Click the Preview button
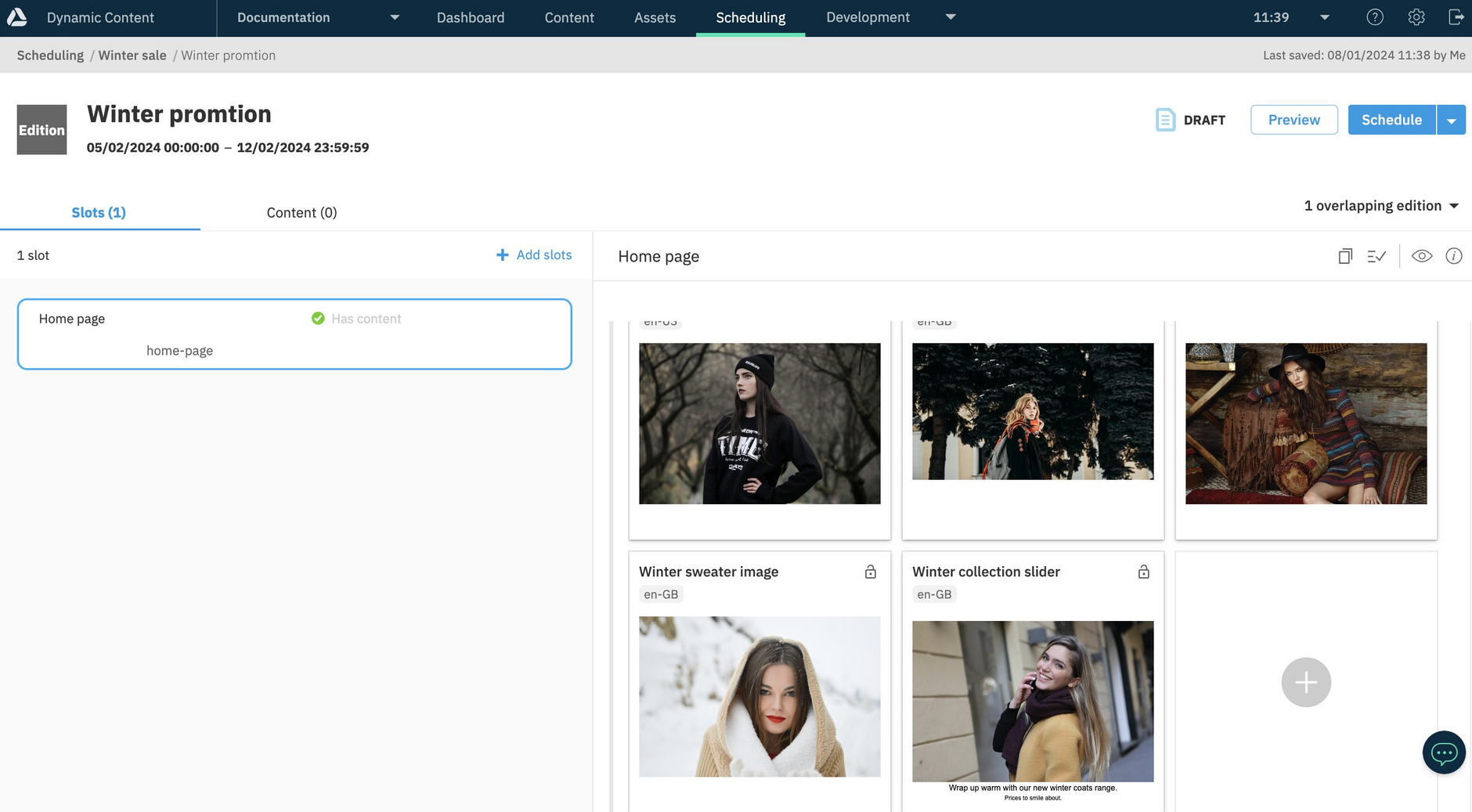 tap(1294, 120)
